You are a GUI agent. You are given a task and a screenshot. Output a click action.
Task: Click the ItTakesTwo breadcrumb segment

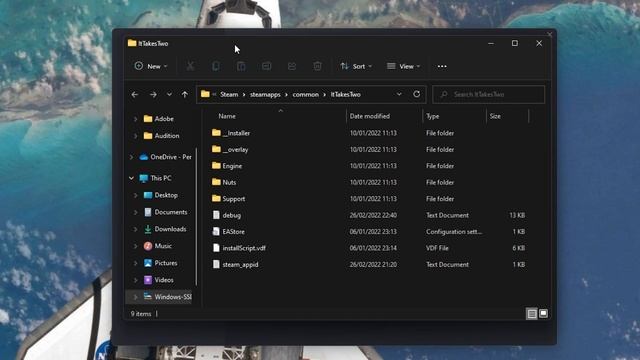(345, 94)
